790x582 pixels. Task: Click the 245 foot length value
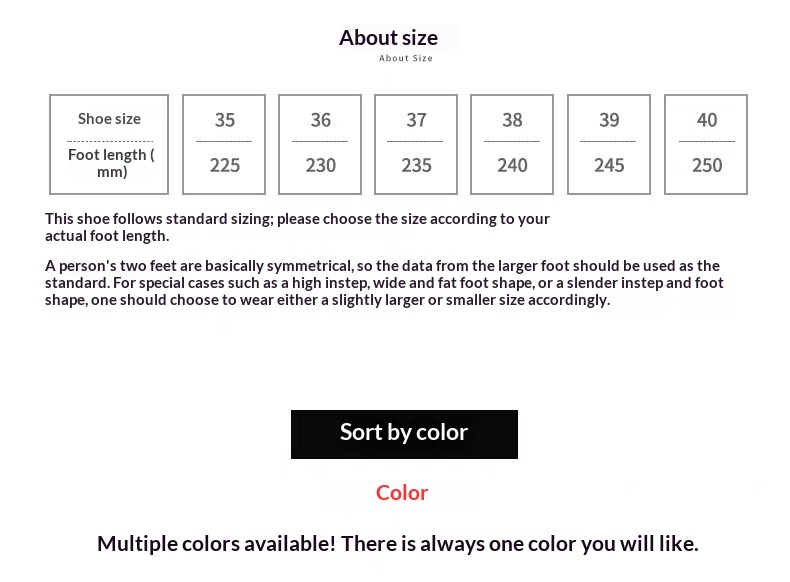609,165
